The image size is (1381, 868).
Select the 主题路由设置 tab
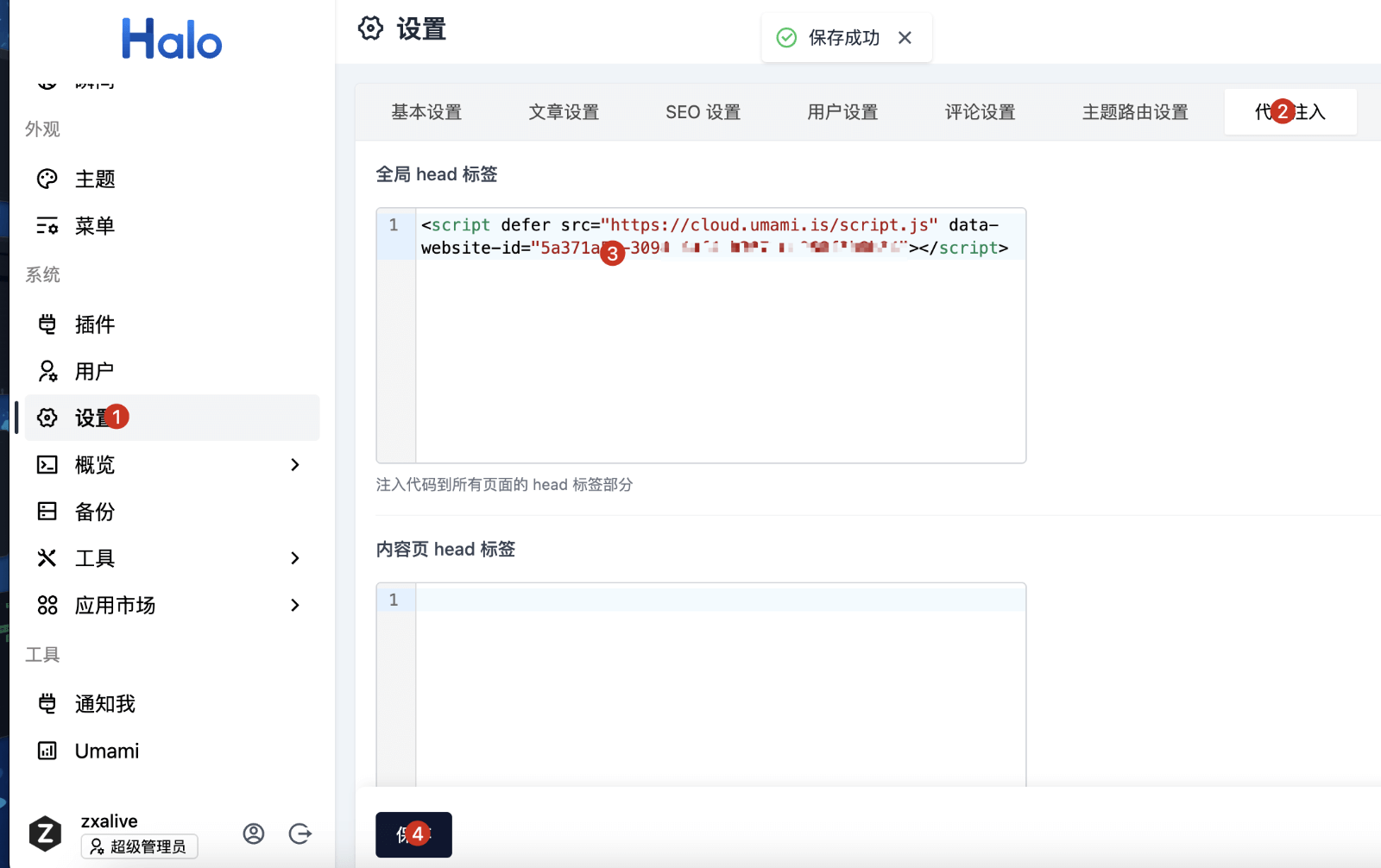[x=1135, y=112]
